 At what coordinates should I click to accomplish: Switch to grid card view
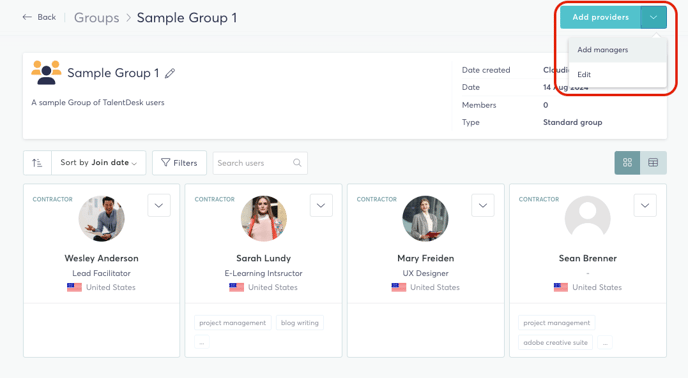[627, 162]
